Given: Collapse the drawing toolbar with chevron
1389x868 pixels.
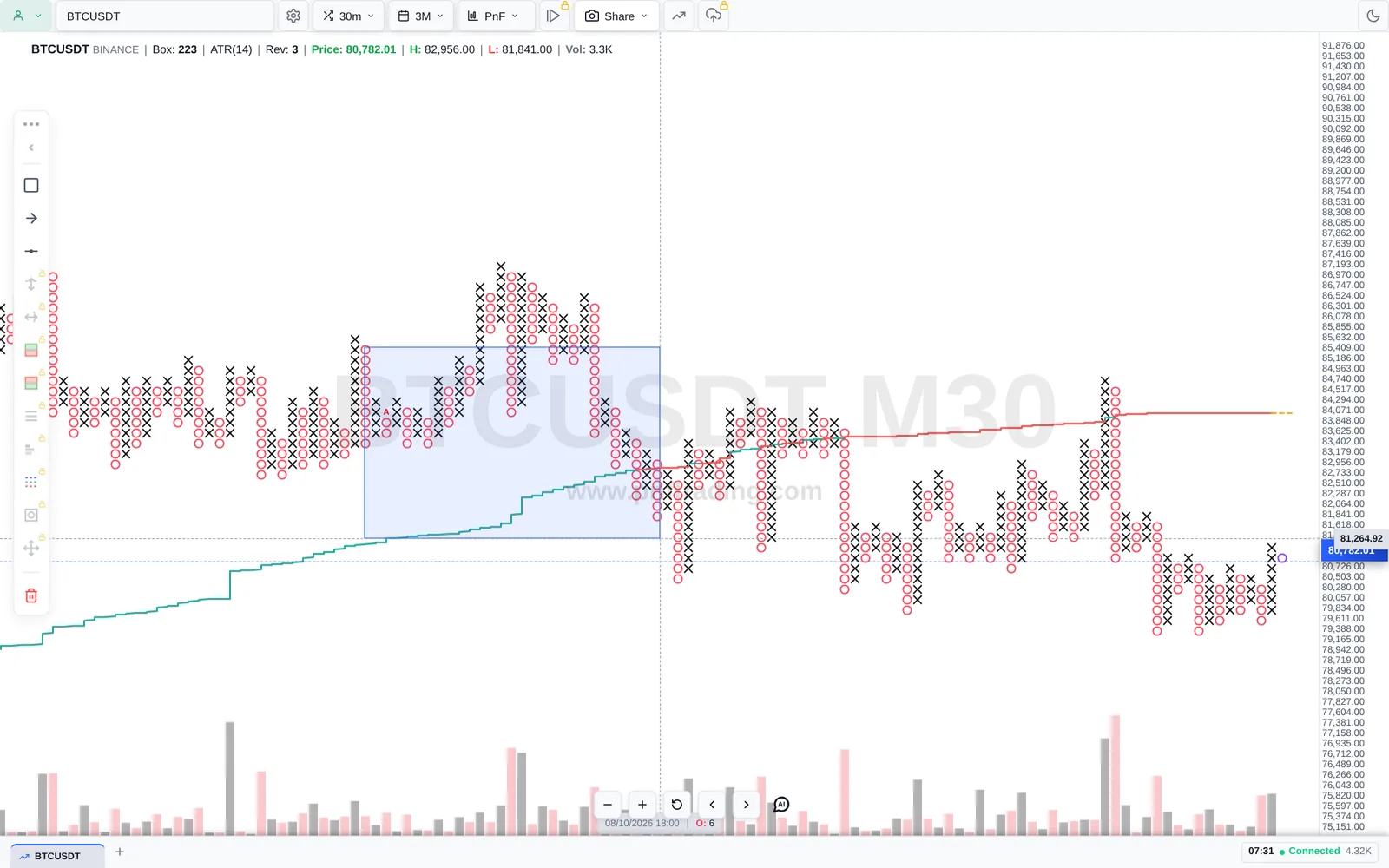Looking at the screenshot, I should 31,148.
